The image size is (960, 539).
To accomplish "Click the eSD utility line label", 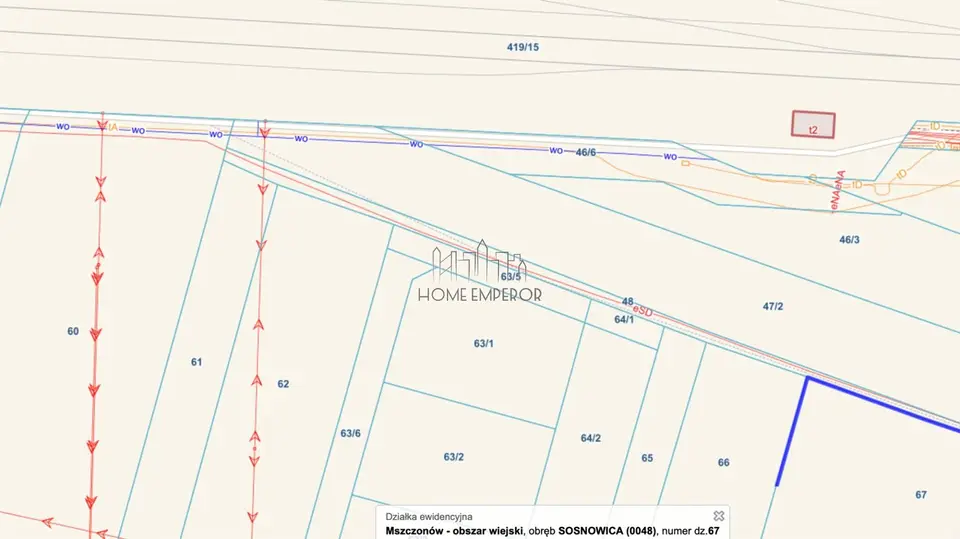I will (x=643, y=312).
